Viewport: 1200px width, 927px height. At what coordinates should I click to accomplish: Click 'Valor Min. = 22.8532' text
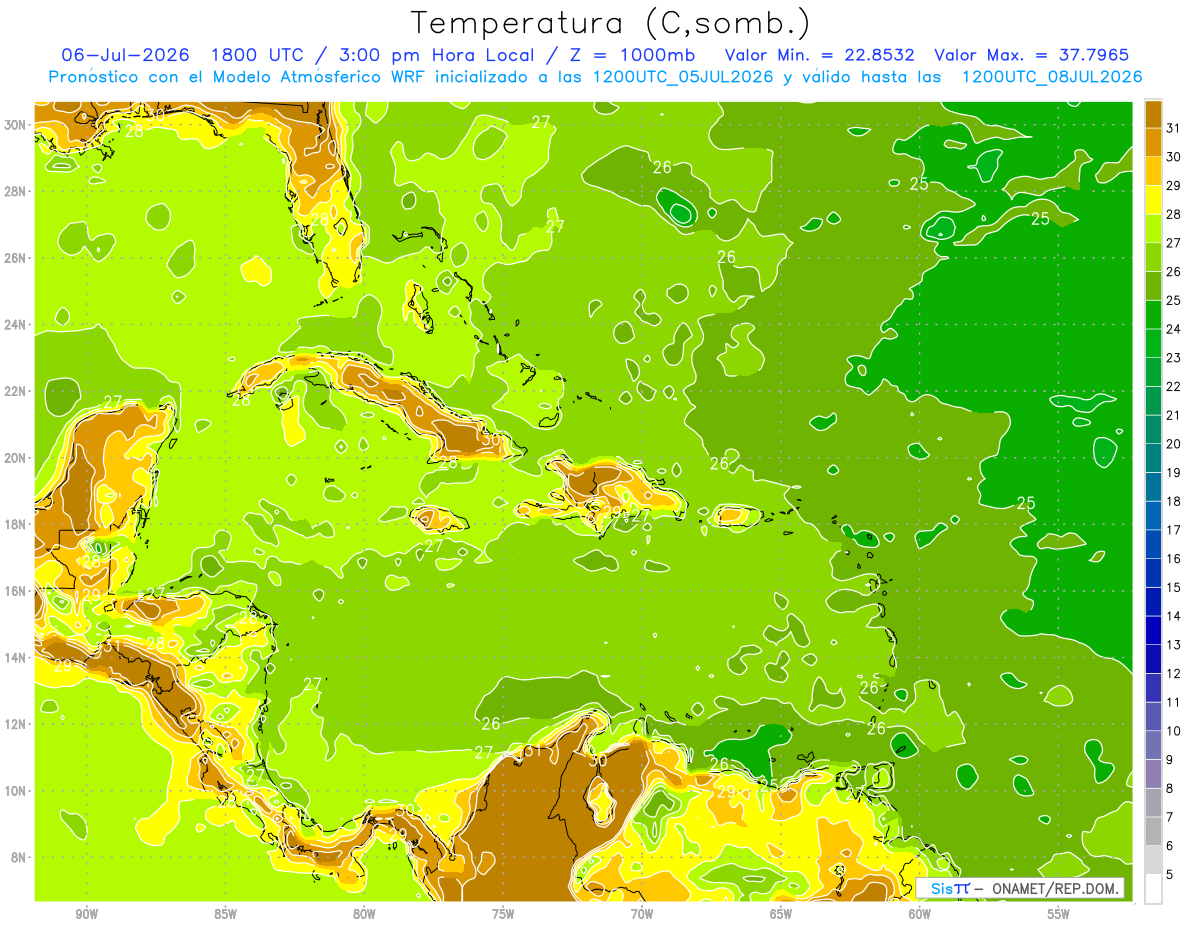click(820, 55)
